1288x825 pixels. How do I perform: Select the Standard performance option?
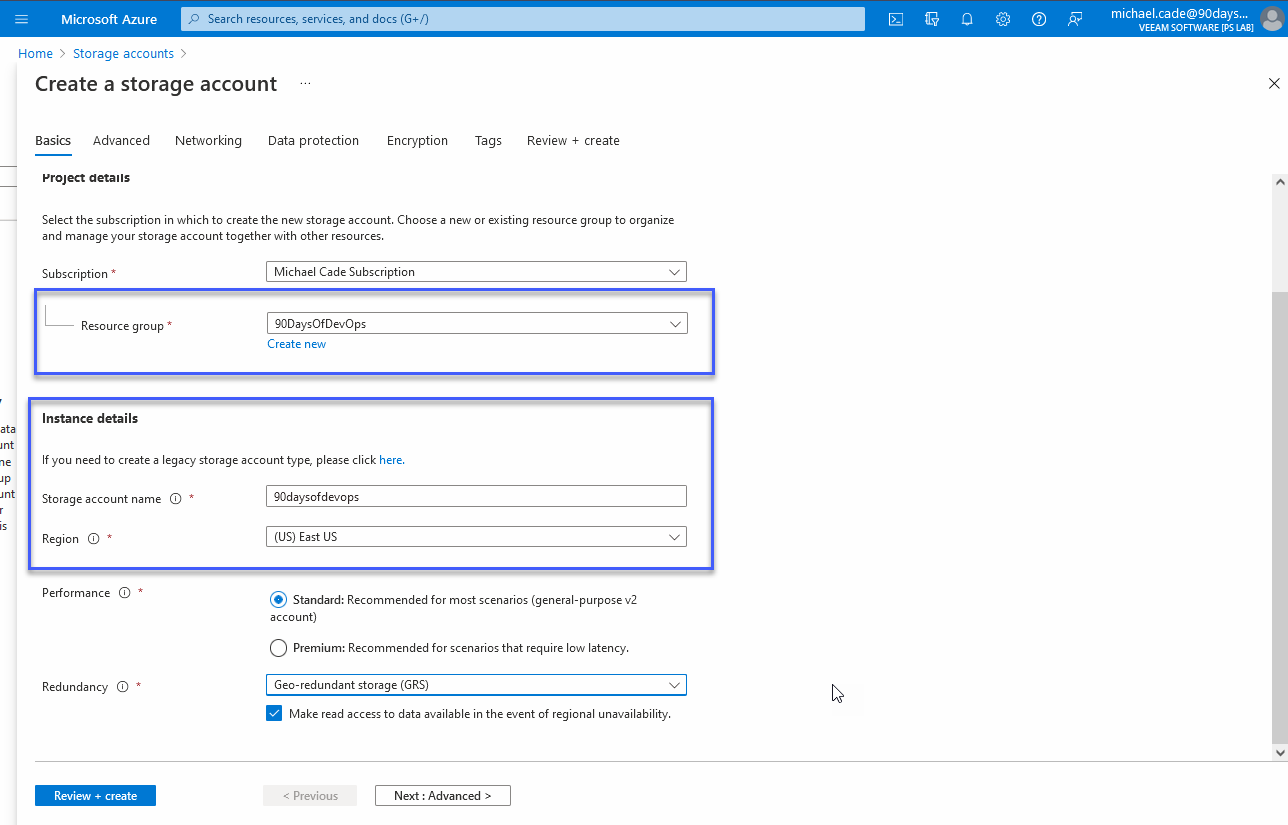[x=278, y=599]
